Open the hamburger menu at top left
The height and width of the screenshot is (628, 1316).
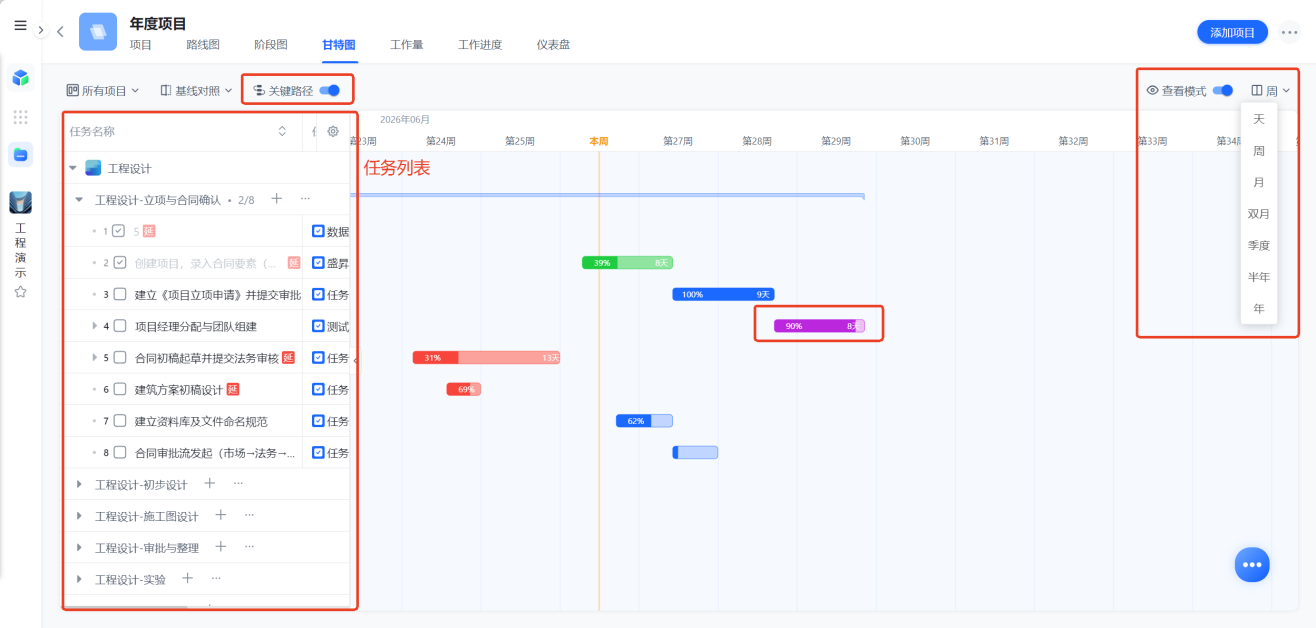pos(20,25)
